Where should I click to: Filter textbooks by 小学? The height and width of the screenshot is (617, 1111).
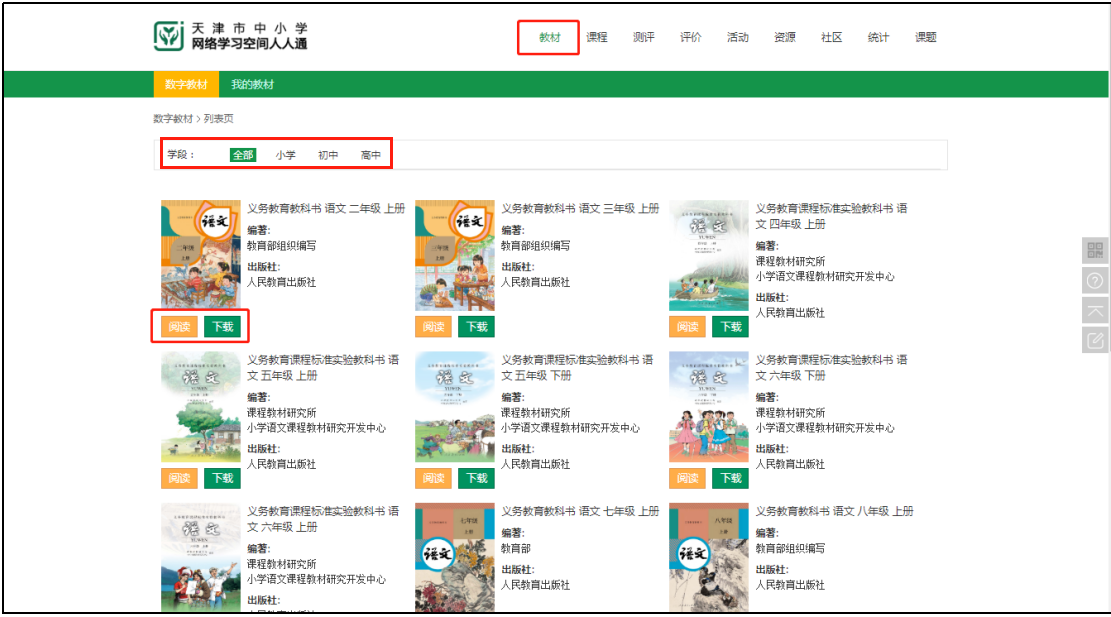click(286, 155)
